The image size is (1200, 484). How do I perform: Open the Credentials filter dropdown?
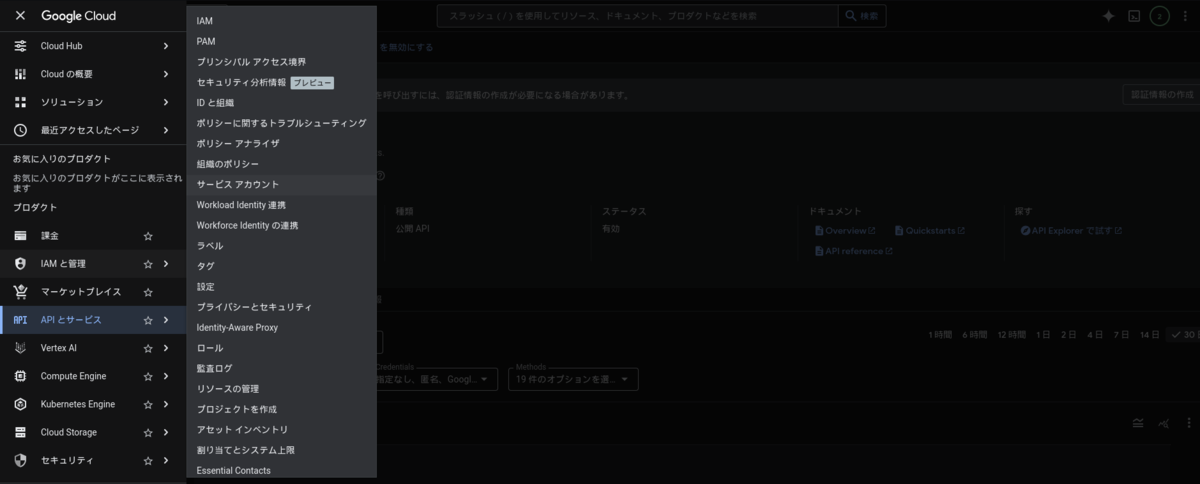tap(437, 379)
